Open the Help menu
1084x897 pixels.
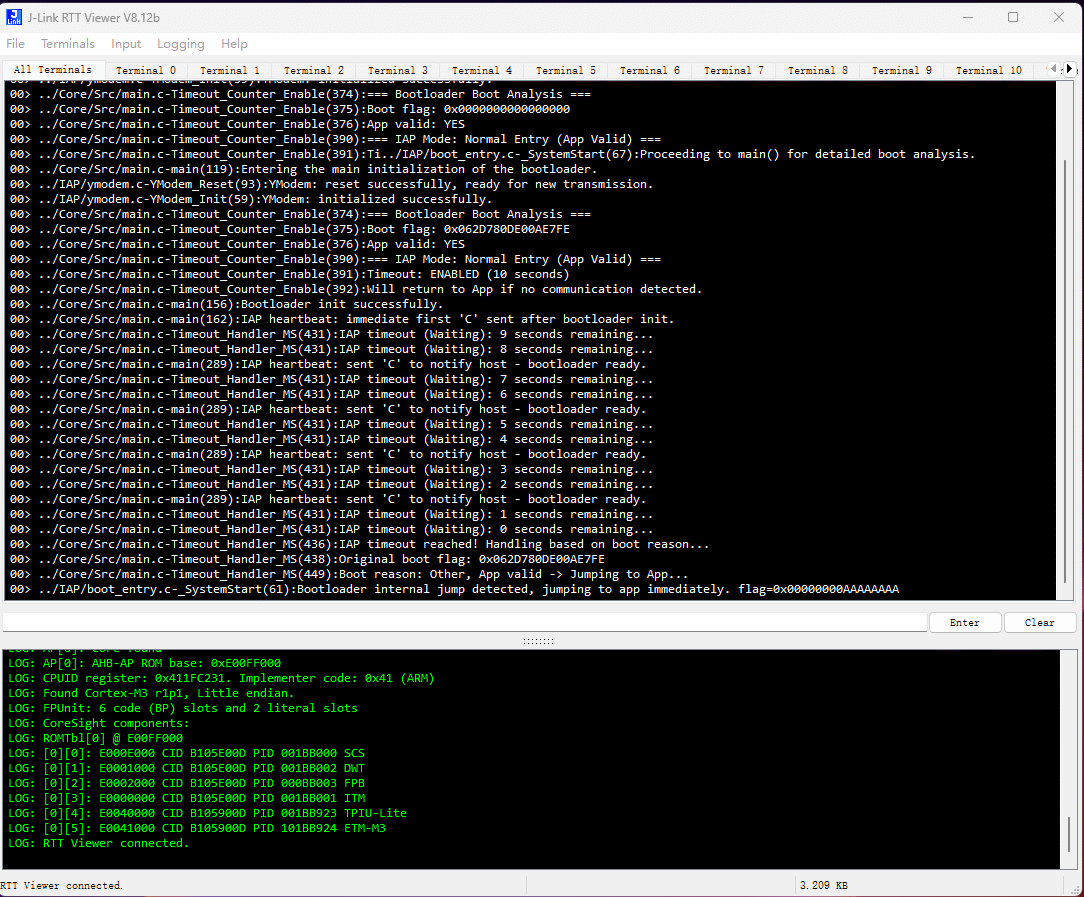click(234, 44)
